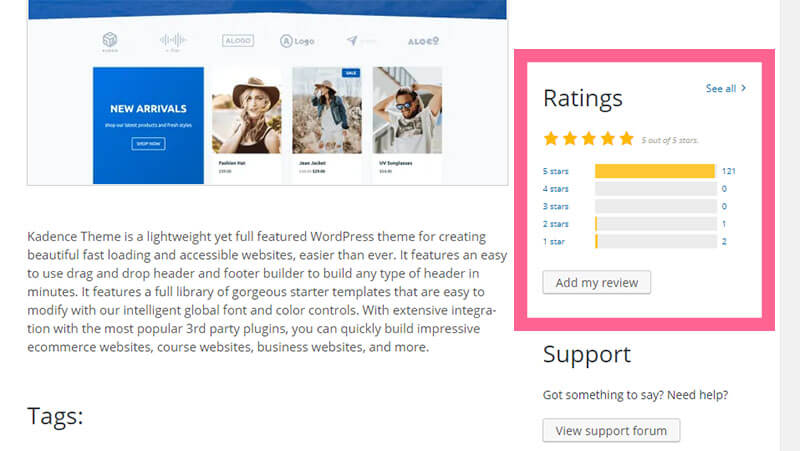Click the Ratings heading
This screenshot has width=800, height=451.
(583, 98)
